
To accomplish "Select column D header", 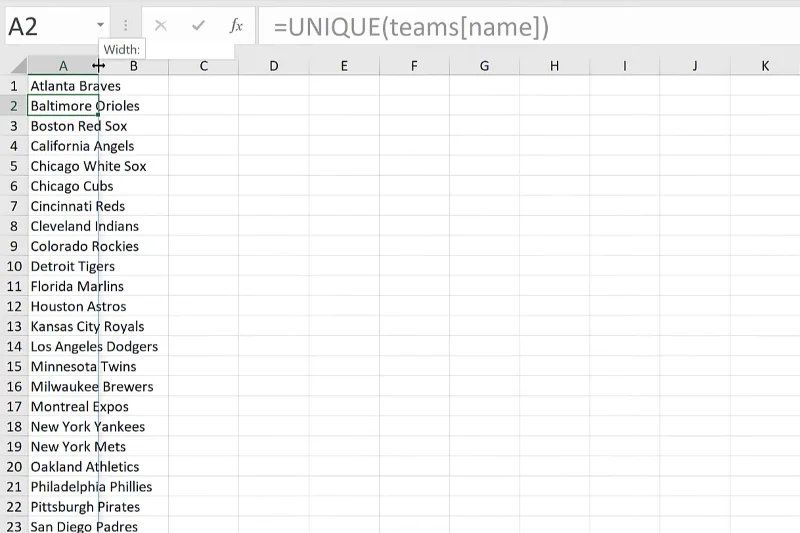I will coord(274,66).
